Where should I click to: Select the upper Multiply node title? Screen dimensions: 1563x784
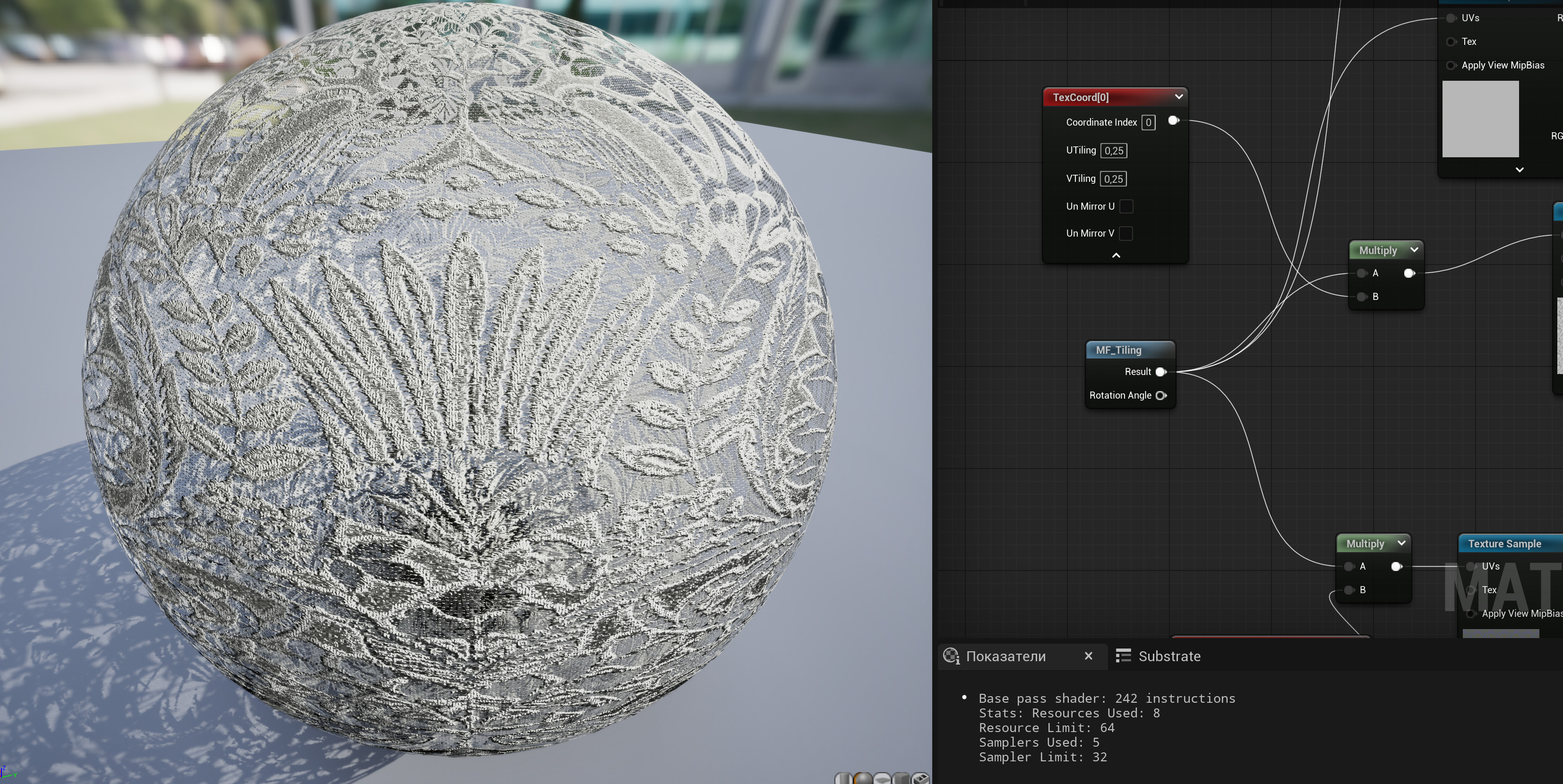[x=1378, y=250]
